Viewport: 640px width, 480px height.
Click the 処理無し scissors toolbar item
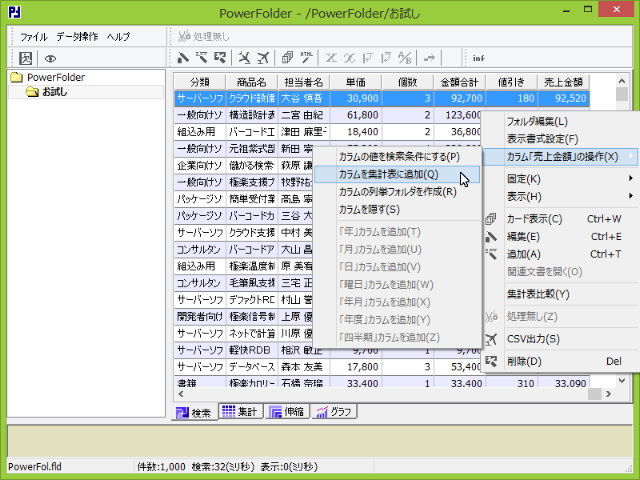pos(204,37)
